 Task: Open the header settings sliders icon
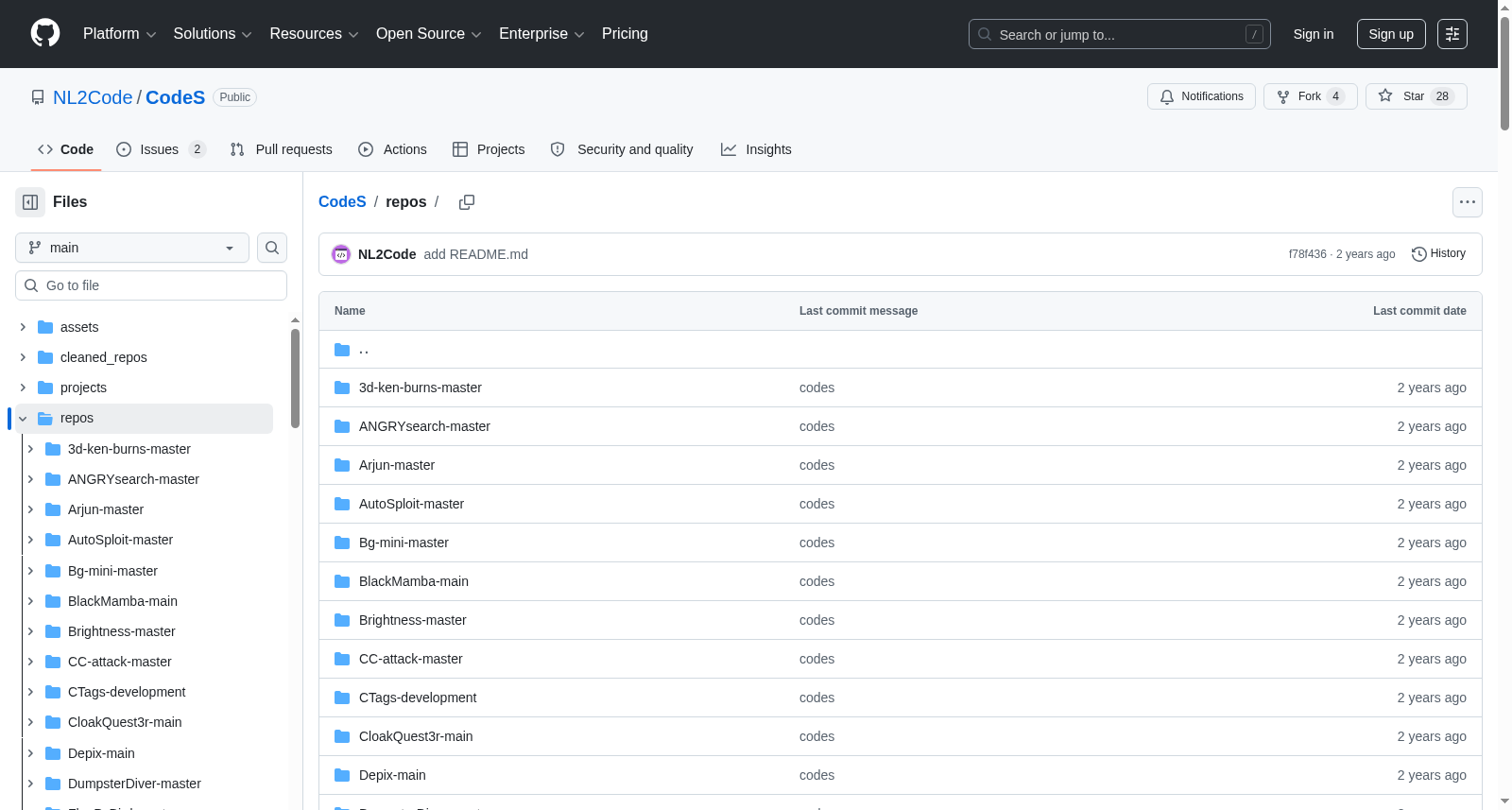(1452, 34)
